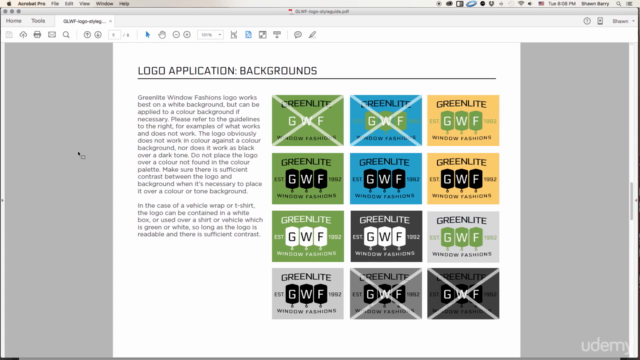Open the Notification Center icon
Viewport: 640px width, 360px height.
point(630,4)
